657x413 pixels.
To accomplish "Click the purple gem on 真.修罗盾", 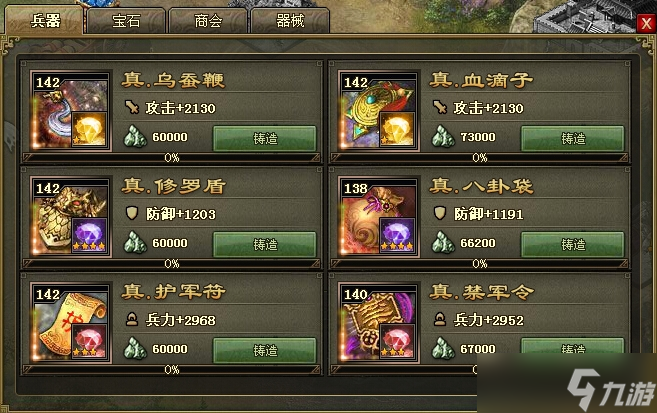I will click(89, 235).
